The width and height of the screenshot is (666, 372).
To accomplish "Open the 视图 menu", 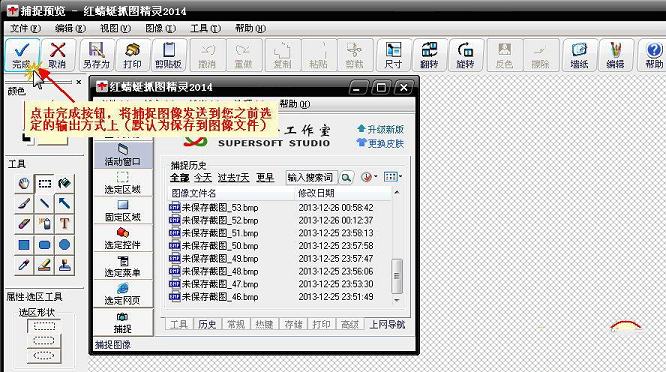I will 115,28.
